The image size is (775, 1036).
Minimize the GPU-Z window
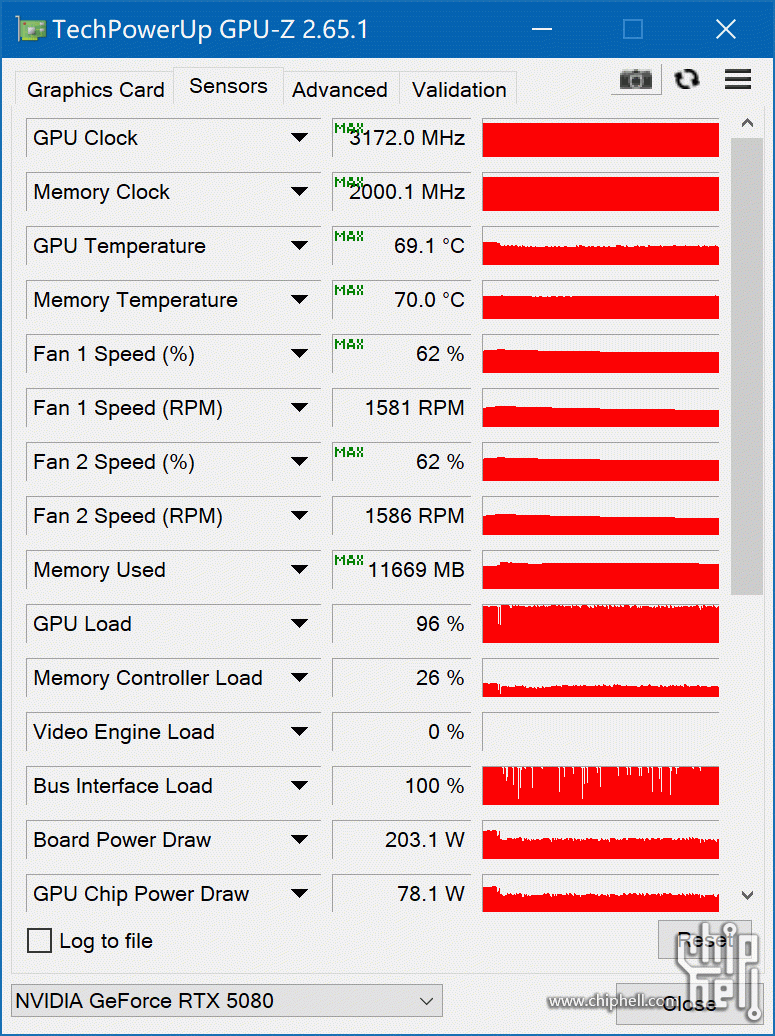coord(541,29)
